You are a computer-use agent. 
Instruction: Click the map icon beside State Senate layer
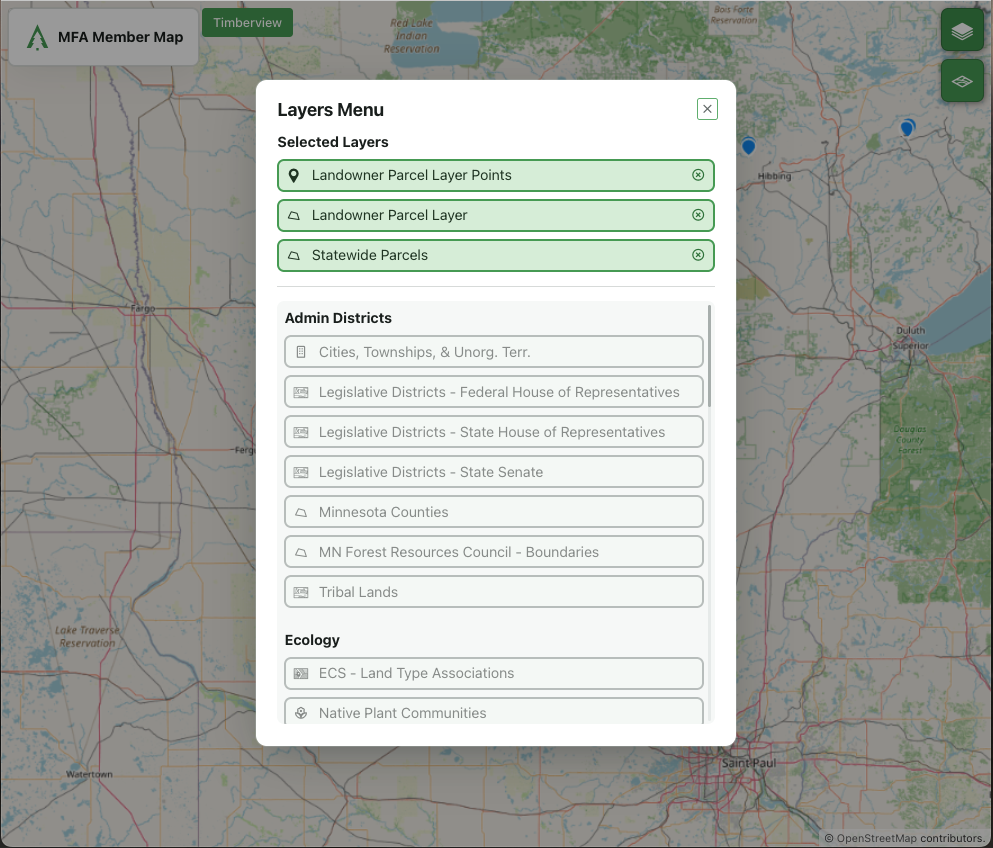pos(301,472)
